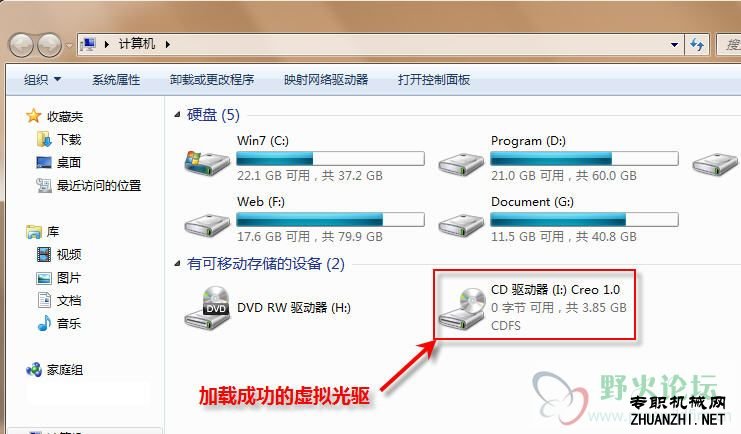Collapse the 有可移动存储的设备 (2) group
The height and width of the screenshot is (434, 741).
[x=177, y=264]
